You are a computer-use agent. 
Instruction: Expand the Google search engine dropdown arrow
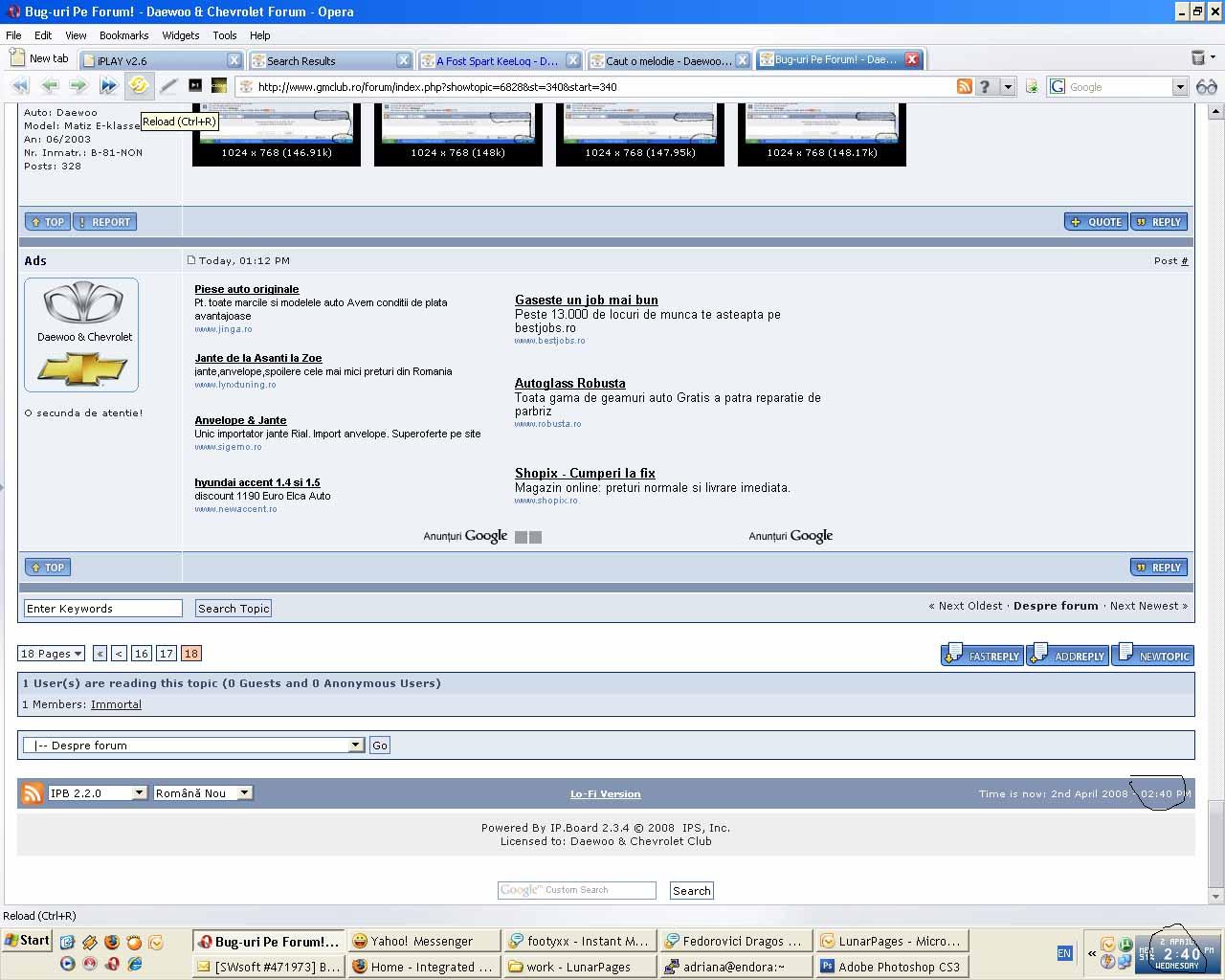[1179, 87]
